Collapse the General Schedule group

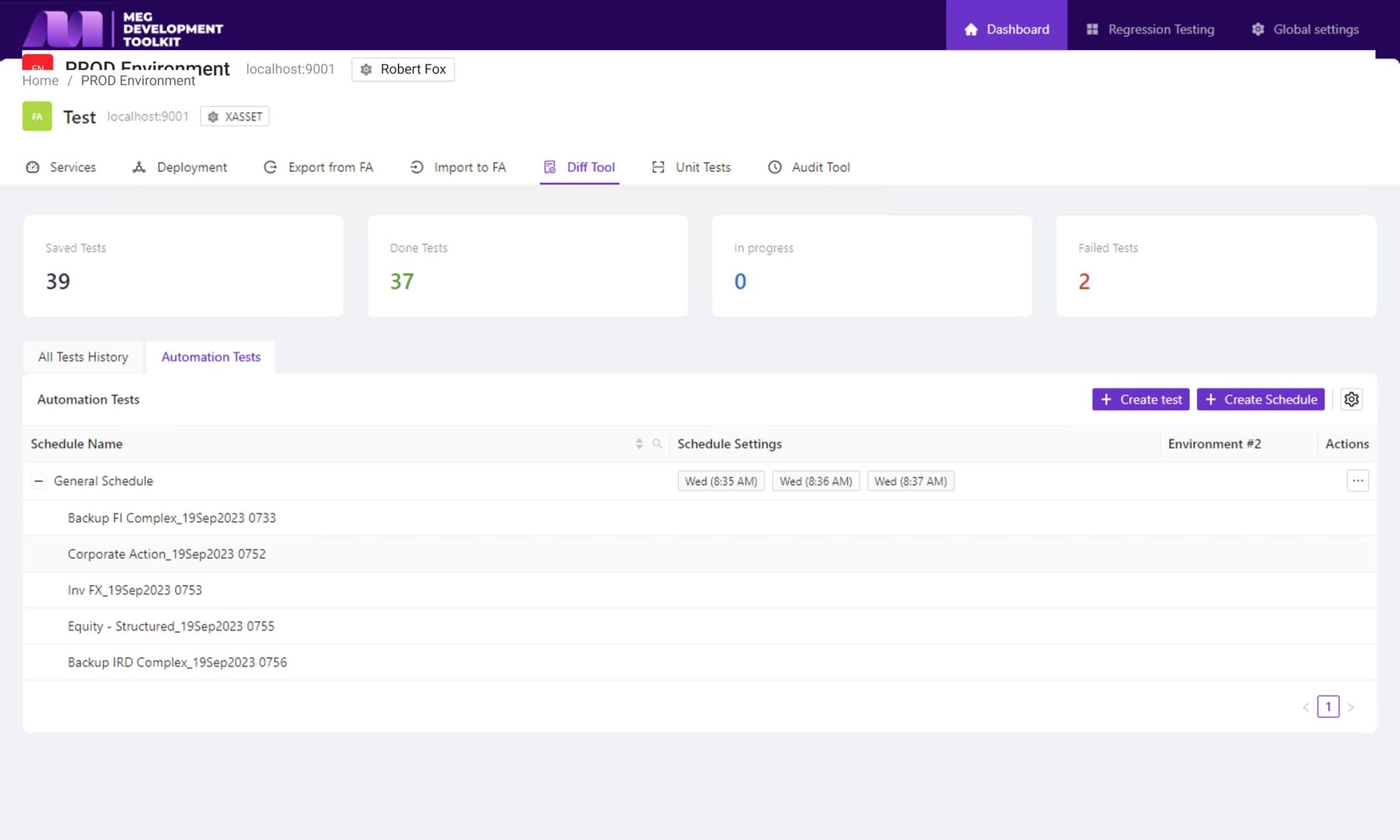tap(39, 480)
